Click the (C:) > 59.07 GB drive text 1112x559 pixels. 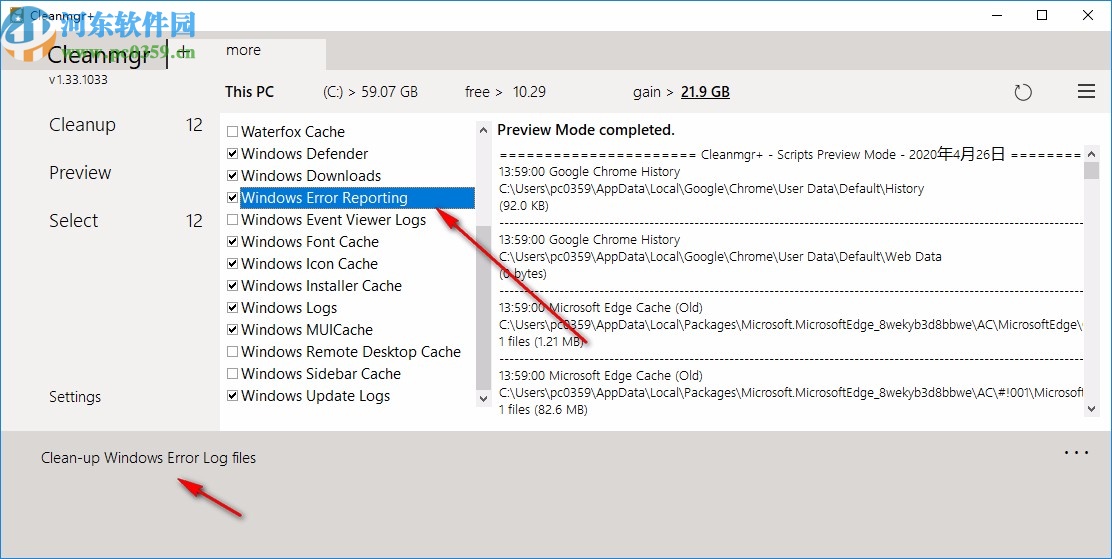point(370,92)
